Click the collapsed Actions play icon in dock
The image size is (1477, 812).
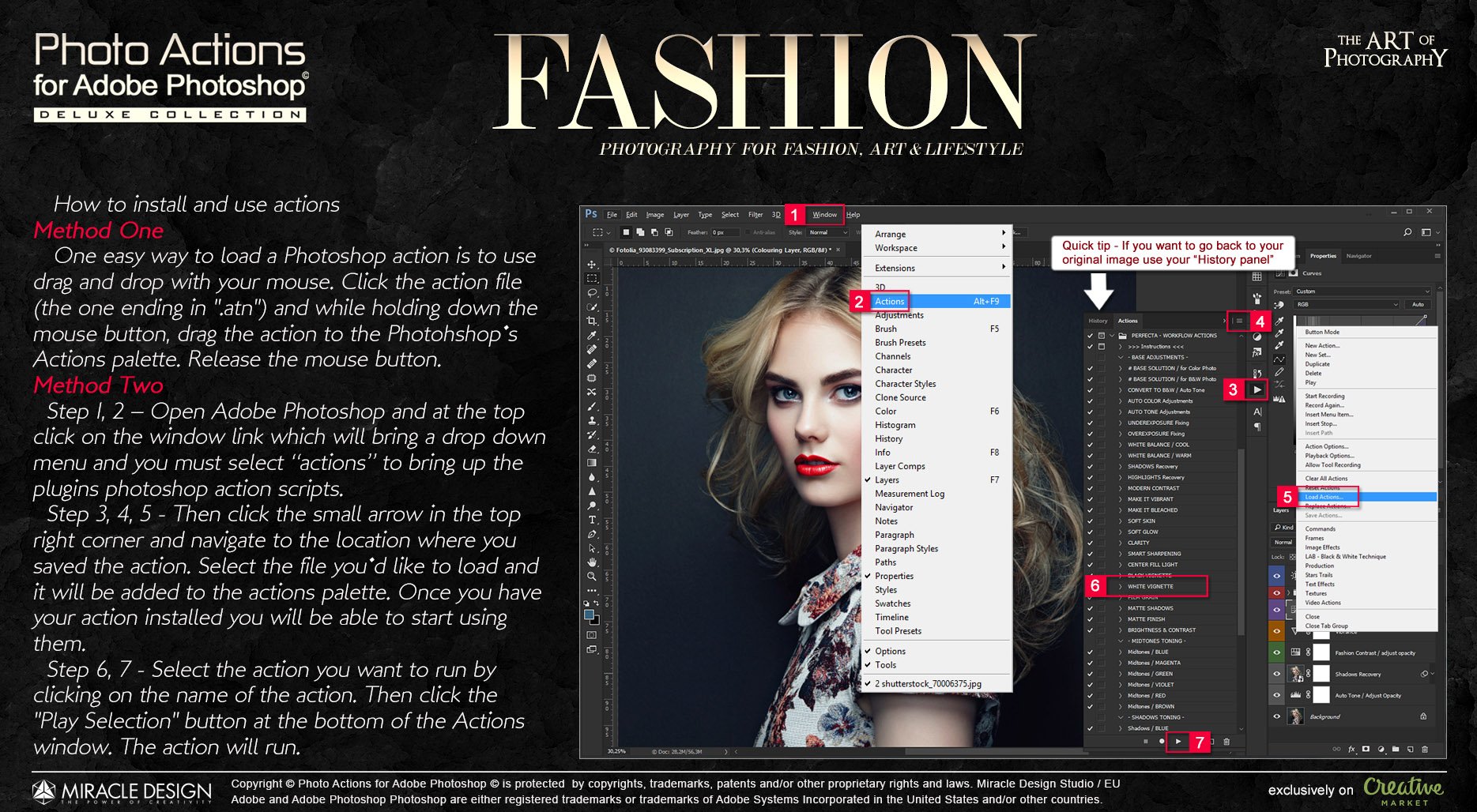pos(1257,389)
